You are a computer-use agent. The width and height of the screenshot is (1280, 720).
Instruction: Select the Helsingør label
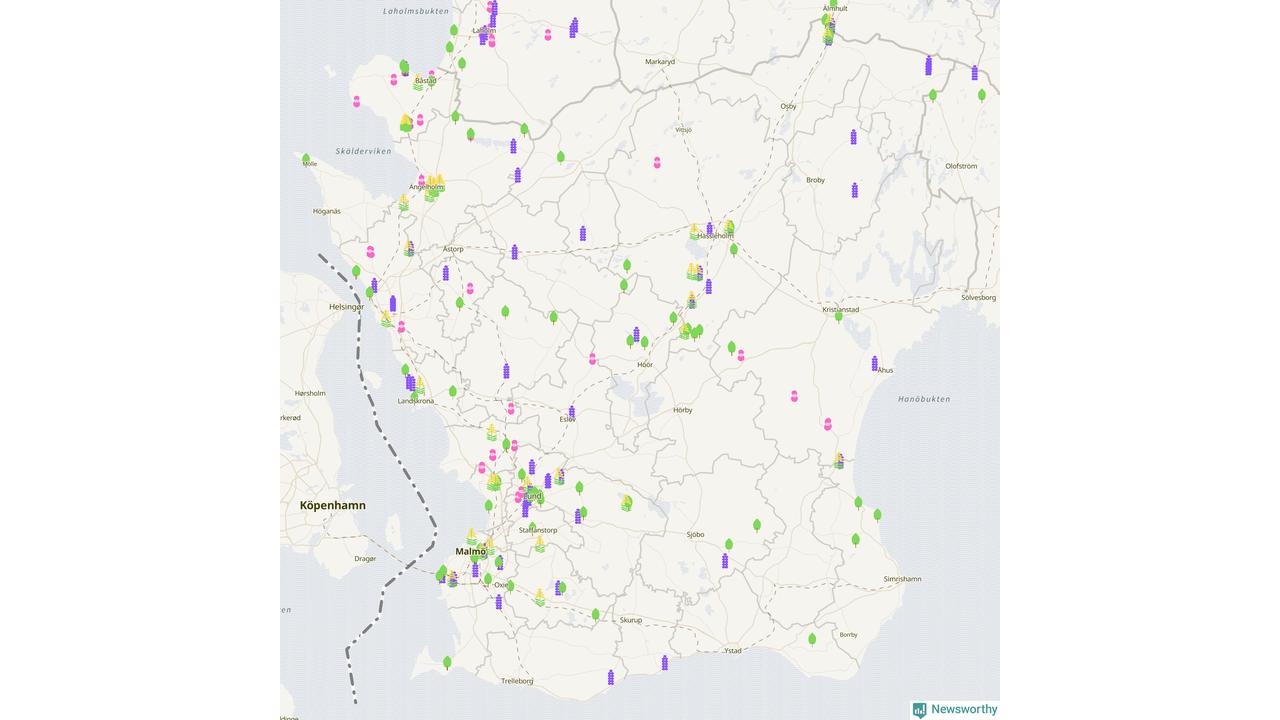tap(347, 307)
